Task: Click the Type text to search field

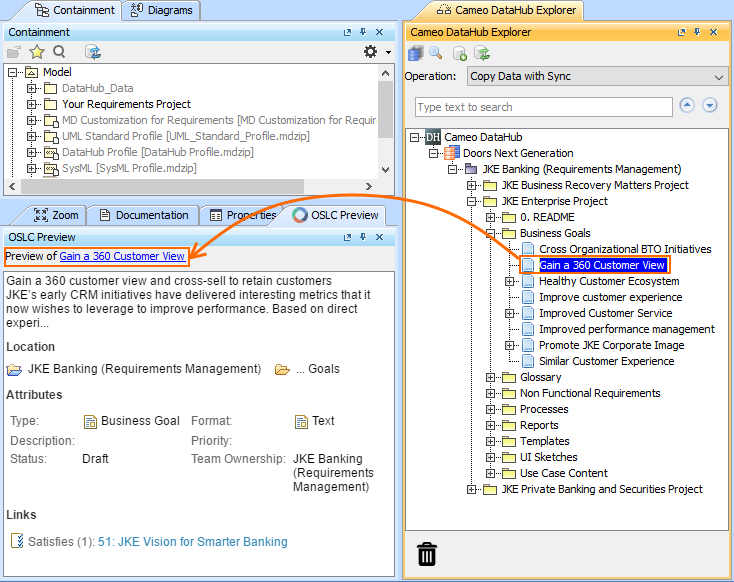Action: pos(543,107)
